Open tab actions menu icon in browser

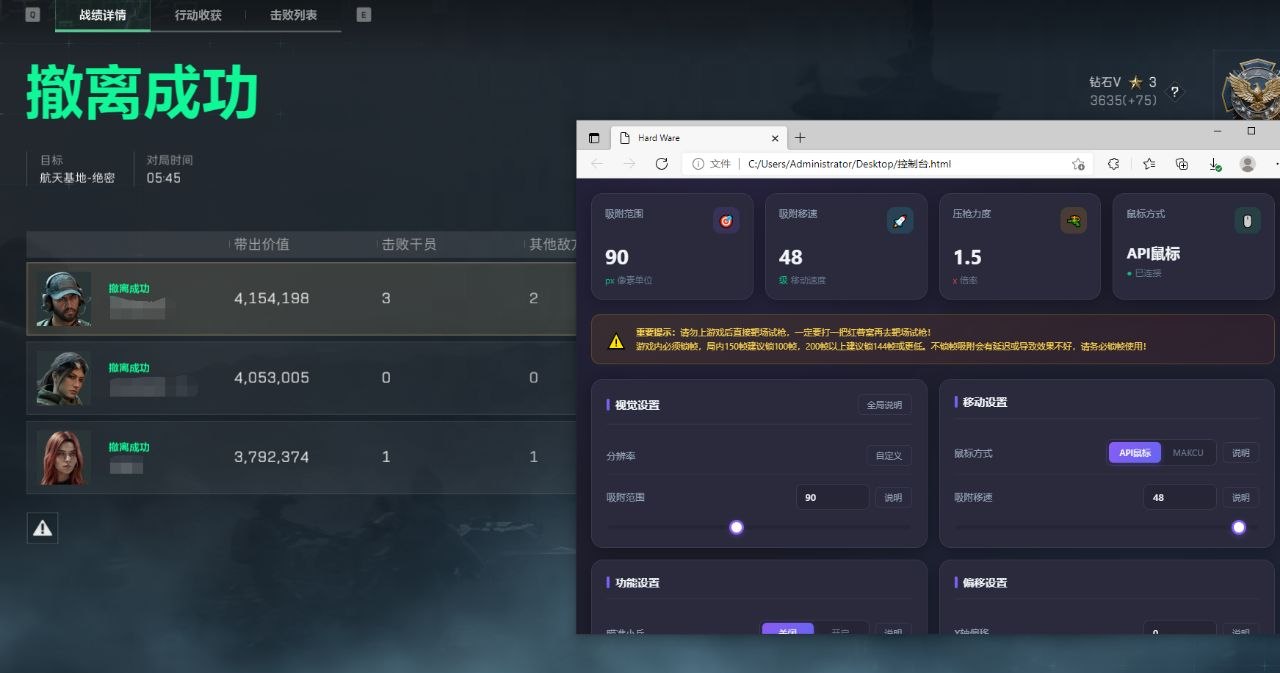coord(594,138)
